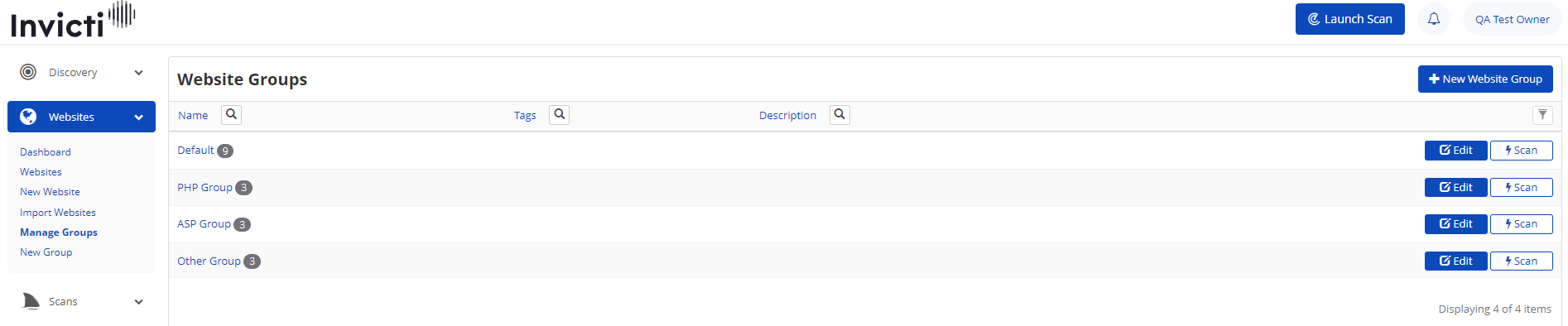Open the filter funnel icon
The image size is (1568, 326).
pos(1542,115)
